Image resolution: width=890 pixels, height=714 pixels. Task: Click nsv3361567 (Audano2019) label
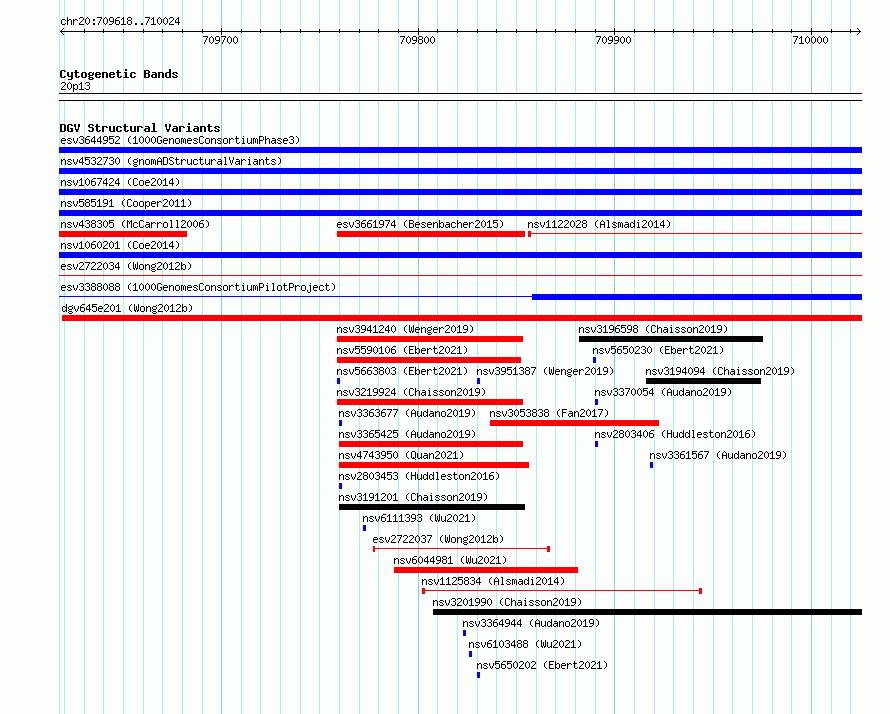pos(718,455)
